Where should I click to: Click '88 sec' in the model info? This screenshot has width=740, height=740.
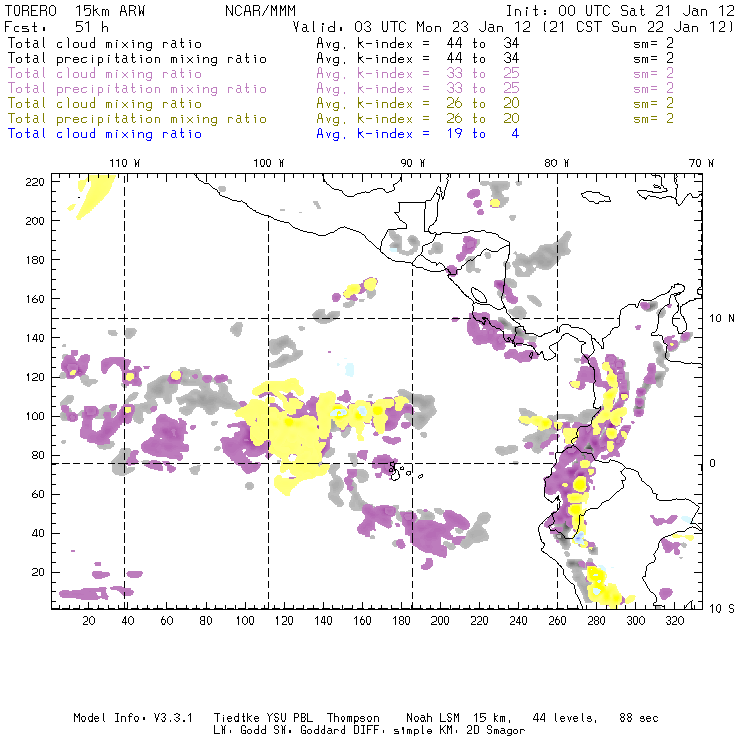click(x=639, y=718)
